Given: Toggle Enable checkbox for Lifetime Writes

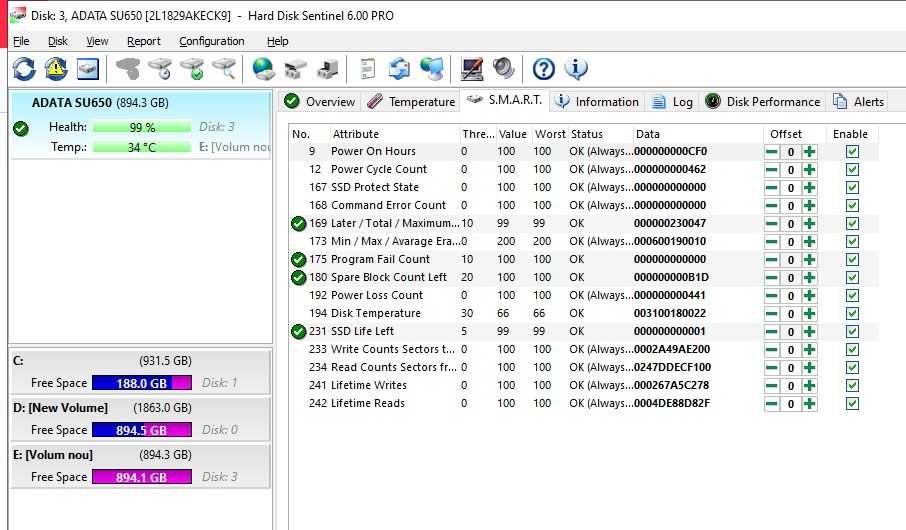Looking at the screenshot, I should 852,386.
